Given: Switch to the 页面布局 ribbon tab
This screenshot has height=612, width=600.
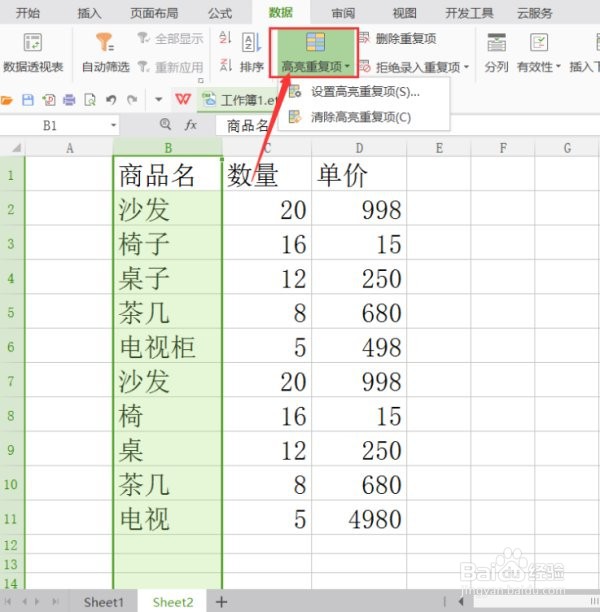Looking at the screenshot, I should [x=154, y=13].
